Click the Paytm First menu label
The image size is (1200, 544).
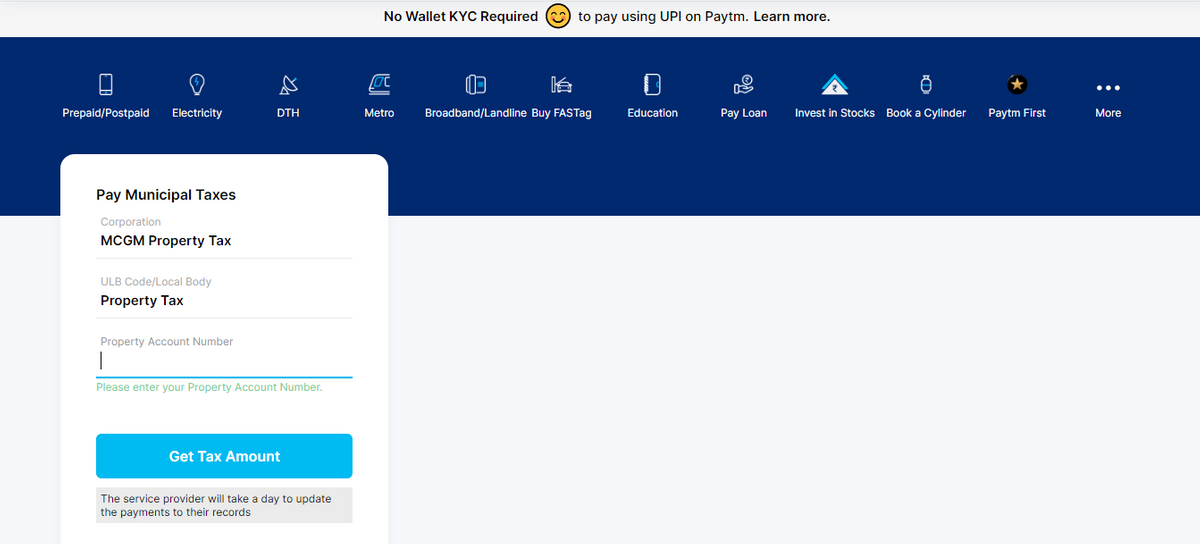1017,113
